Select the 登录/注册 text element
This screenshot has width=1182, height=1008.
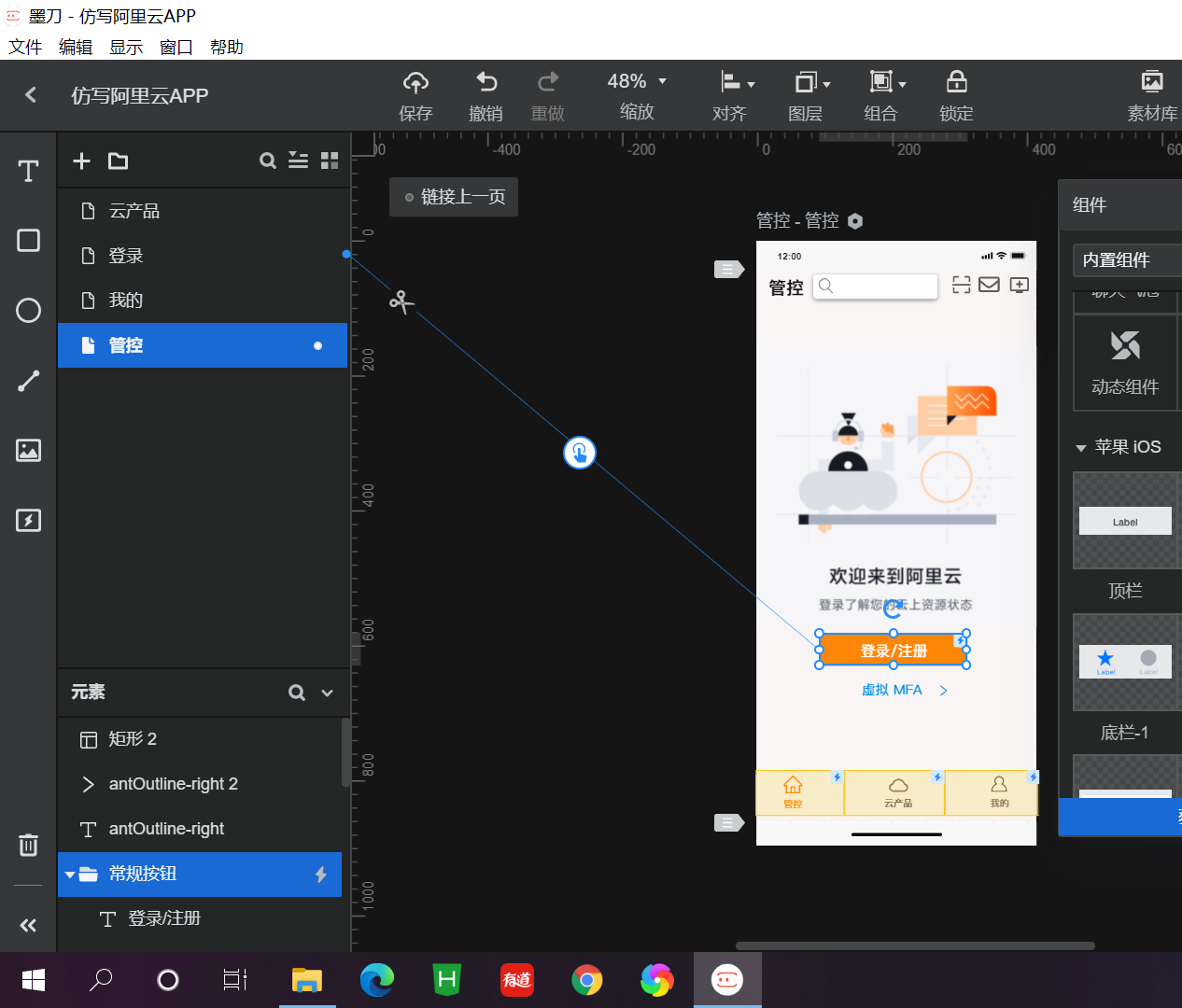200,918
